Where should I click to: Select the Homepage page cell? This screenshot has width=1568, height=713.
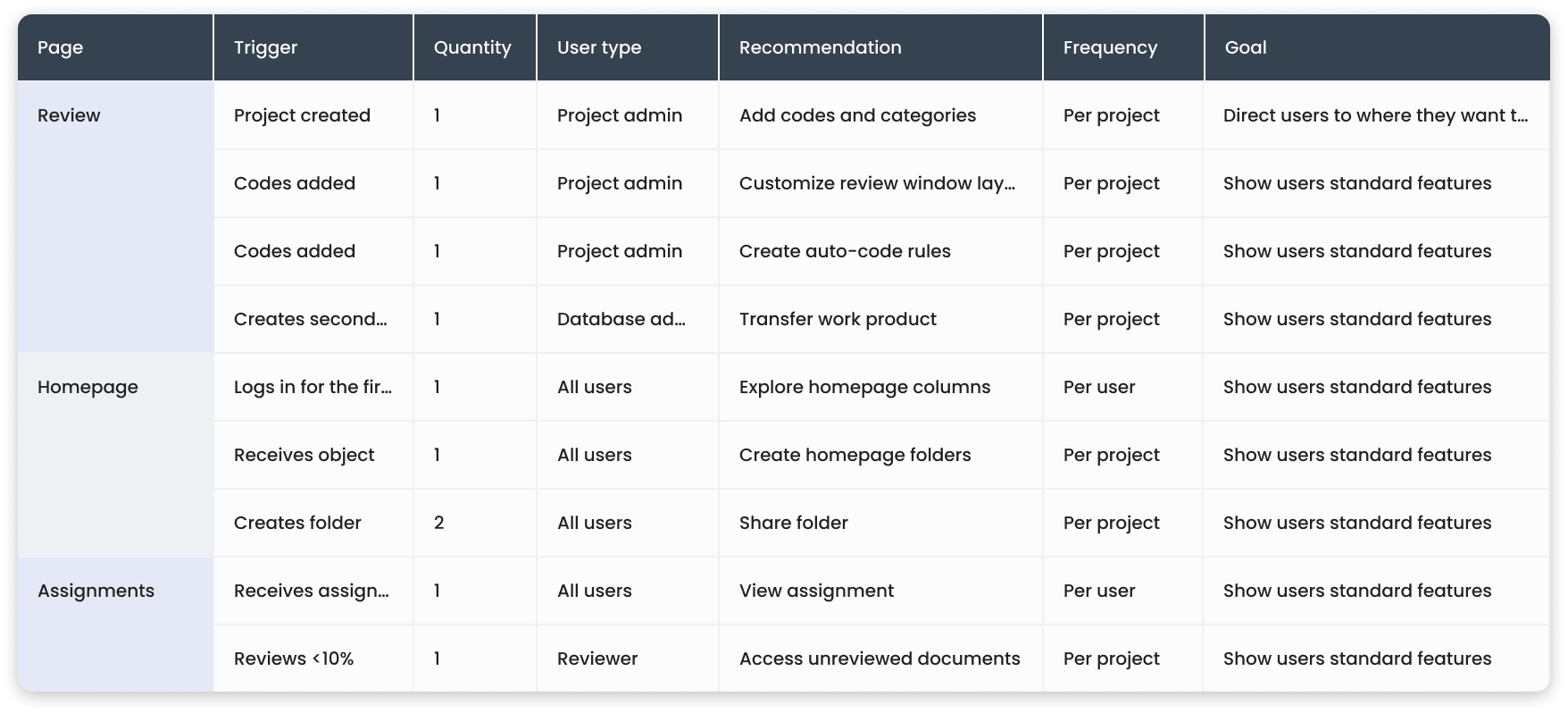pos(115,455)
